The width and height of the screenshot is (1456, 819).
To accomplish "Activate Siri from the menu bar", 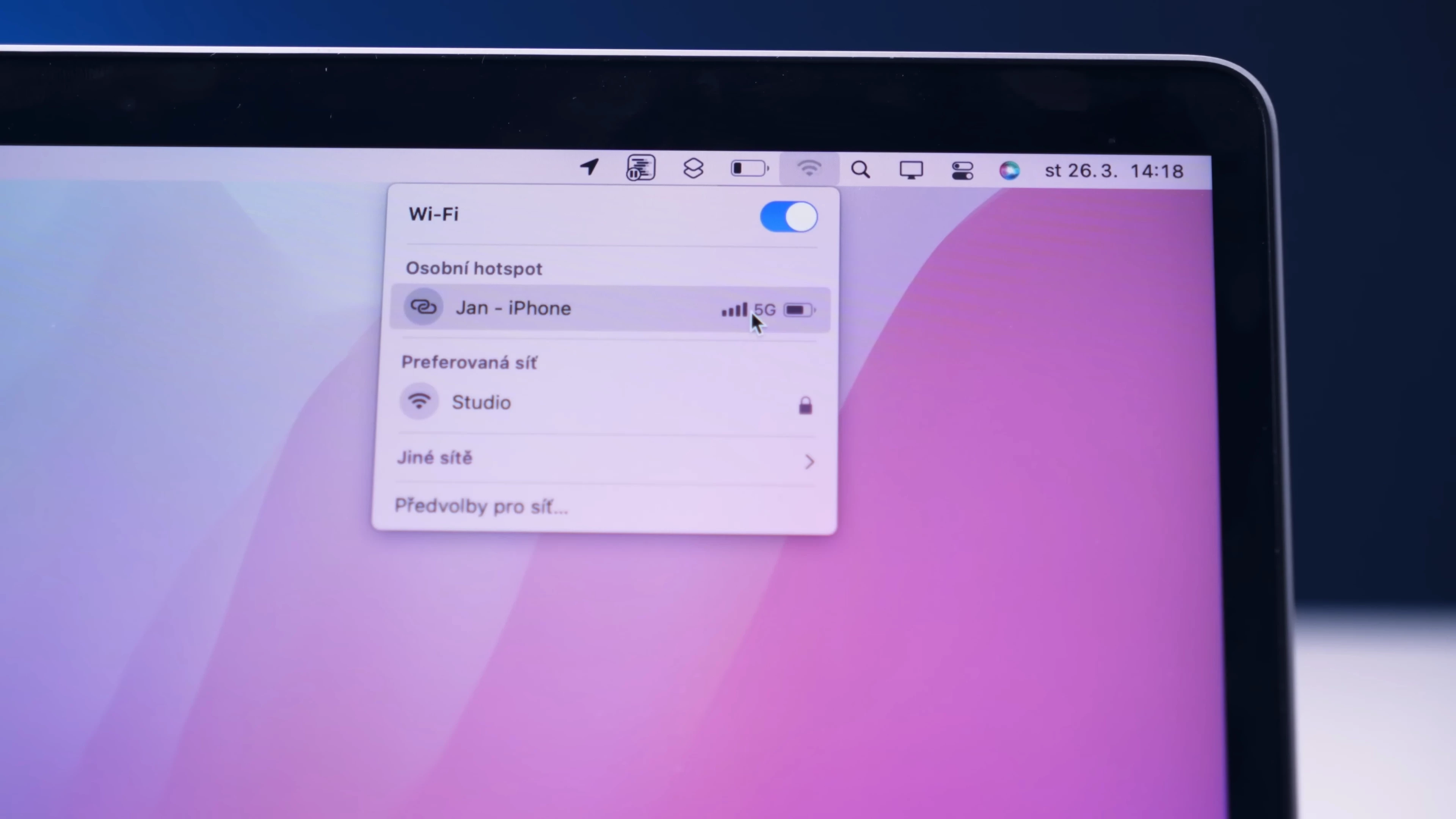I will point(1009,170).
